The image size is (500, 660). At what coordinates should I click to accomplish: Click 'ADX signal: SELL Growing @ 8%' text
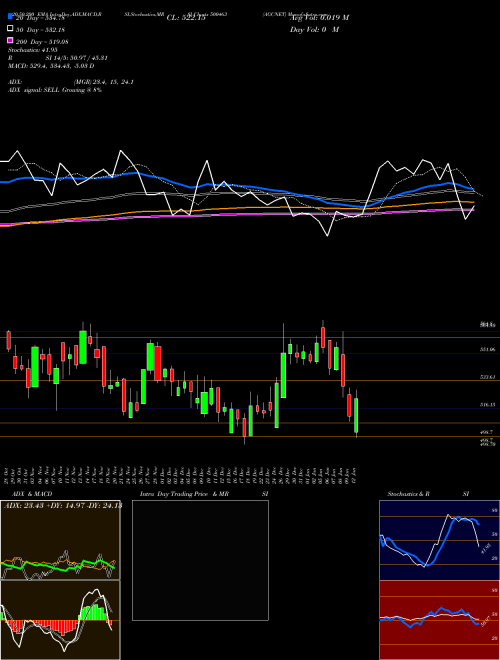pyautogui.click(x=55, y=90)
